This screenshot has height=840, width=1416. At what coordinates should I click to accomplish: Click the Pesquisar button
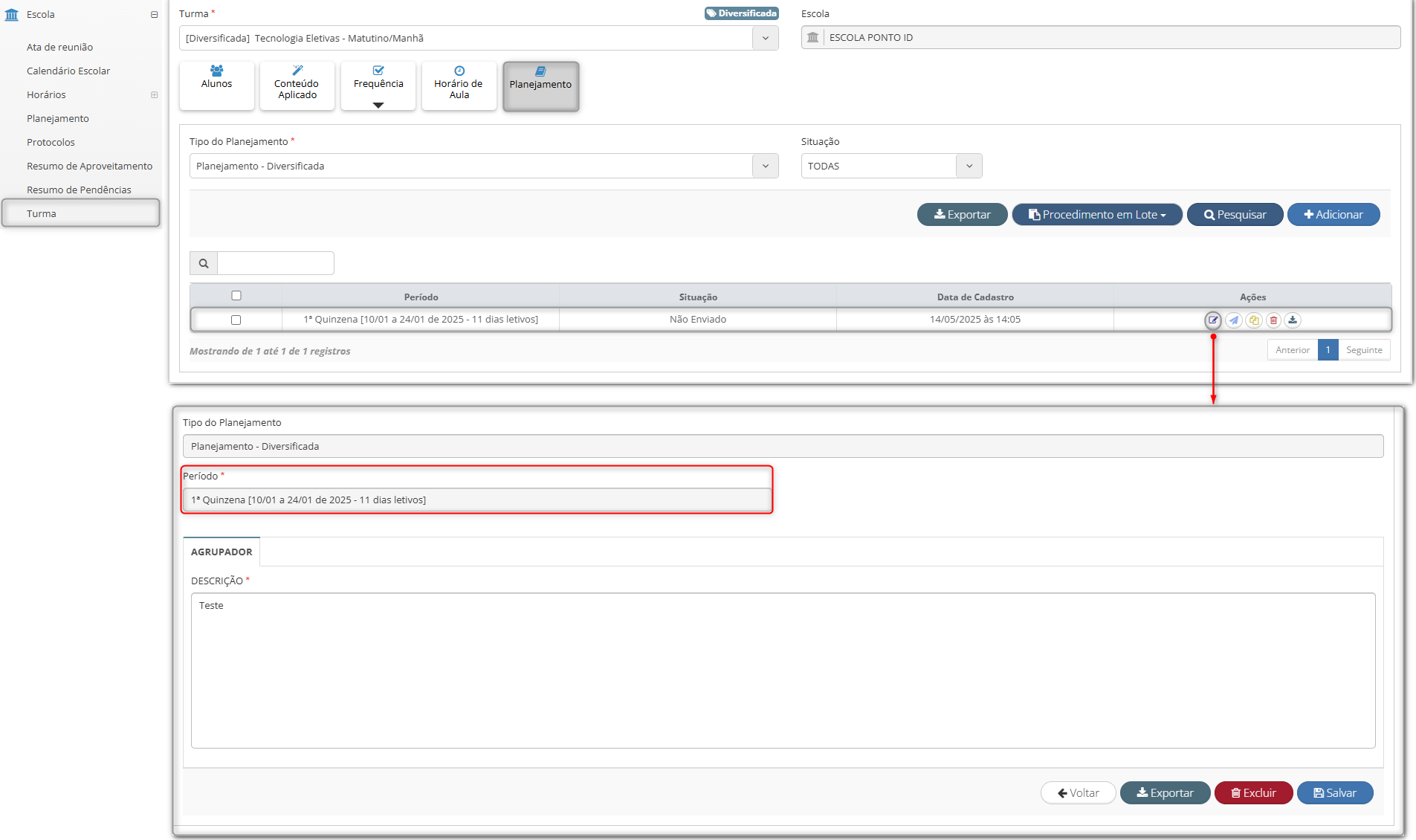click(1235, 215)
